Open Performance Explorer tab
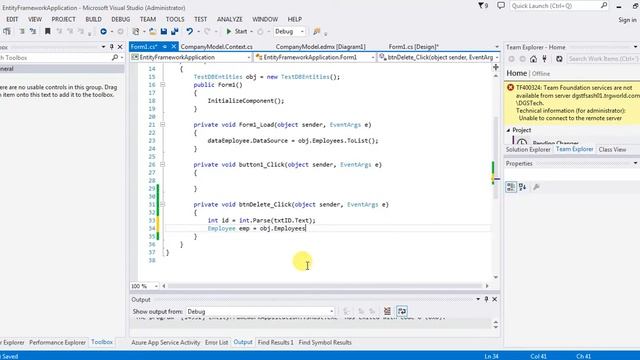This screenshot has width=640, height=360. 58,342
